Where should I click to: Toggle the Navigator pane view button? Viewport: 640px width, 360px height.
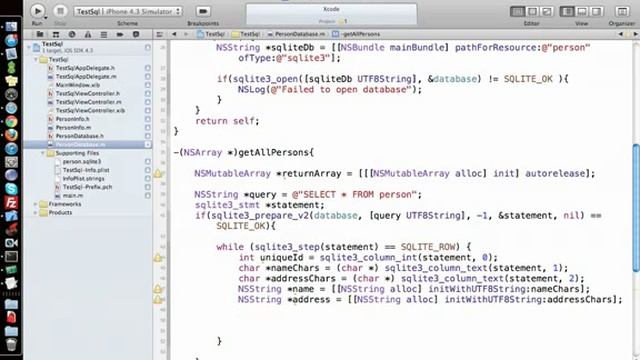567,11
